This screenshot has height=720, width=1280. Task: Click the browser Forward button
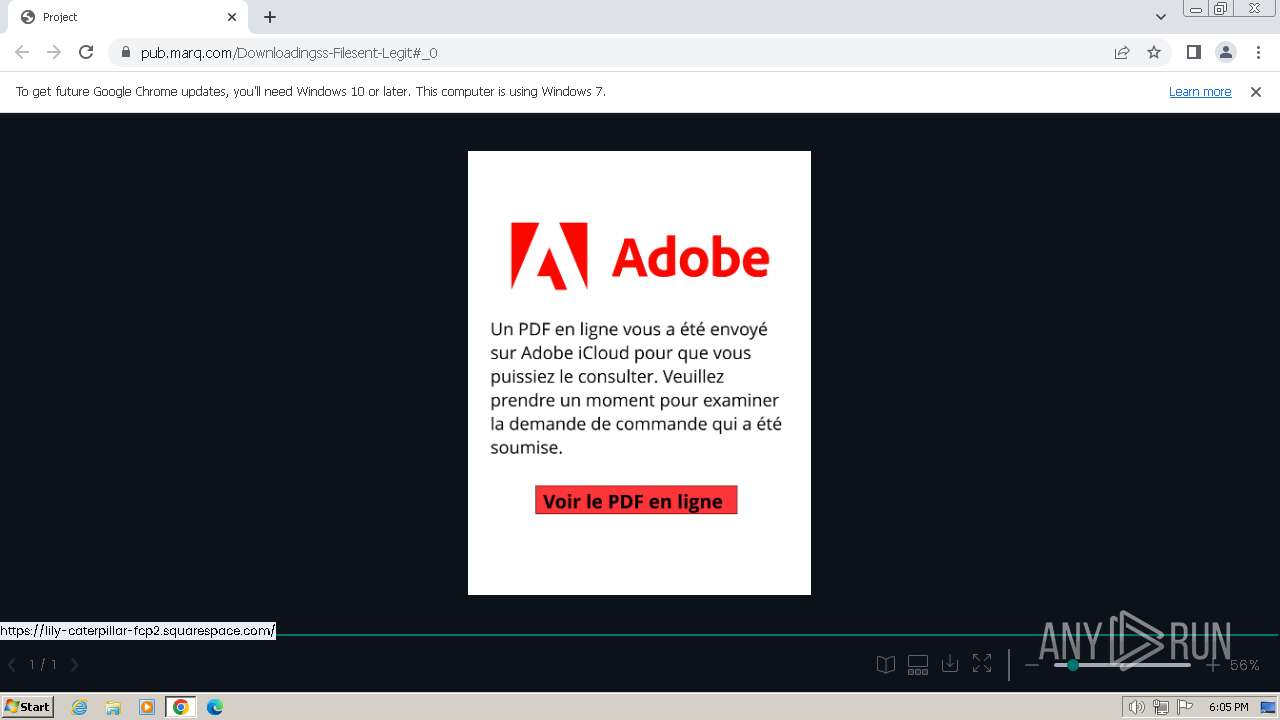point(54,52)
